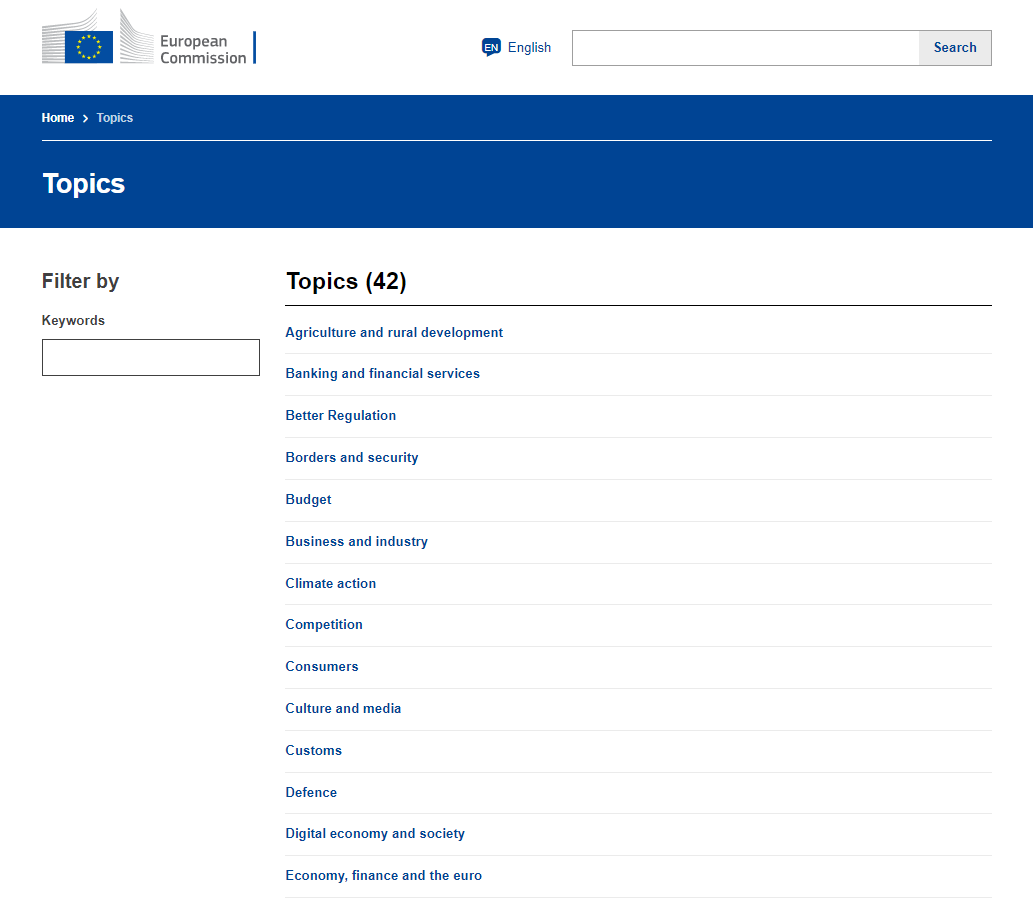Open Culture and media topic

point(343,709)
